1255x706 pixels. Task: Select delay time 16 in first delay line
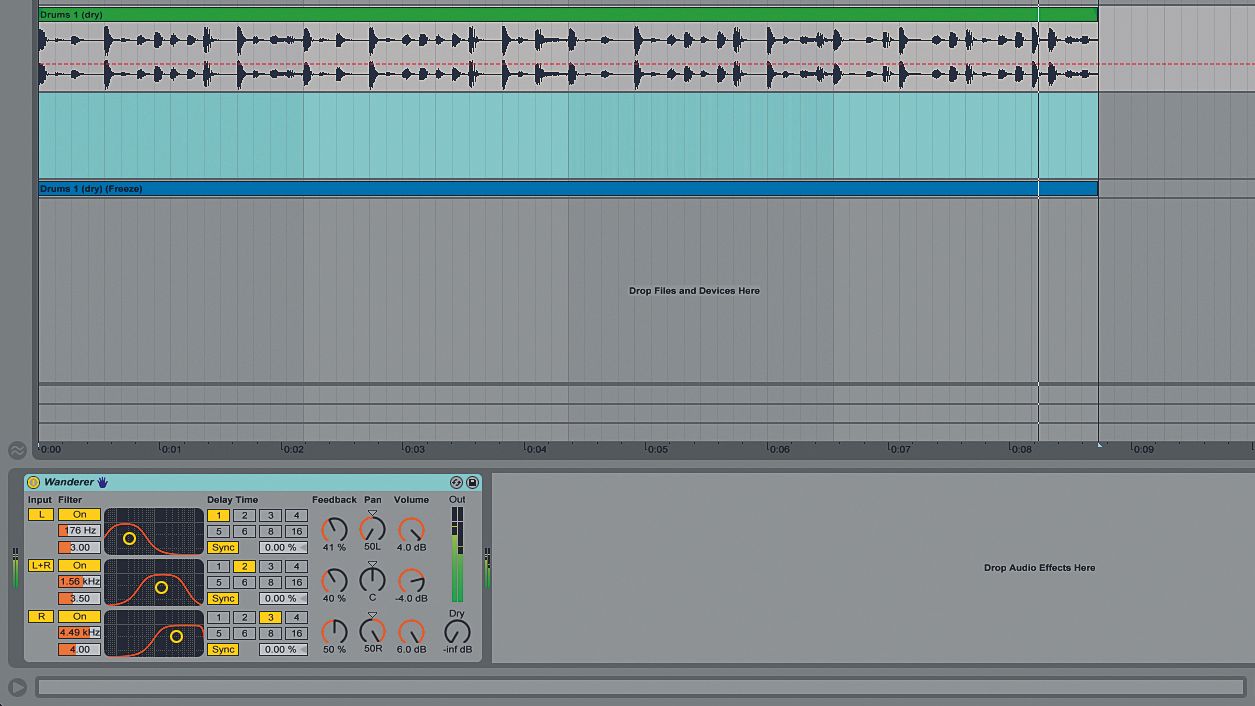click(296, 532)
